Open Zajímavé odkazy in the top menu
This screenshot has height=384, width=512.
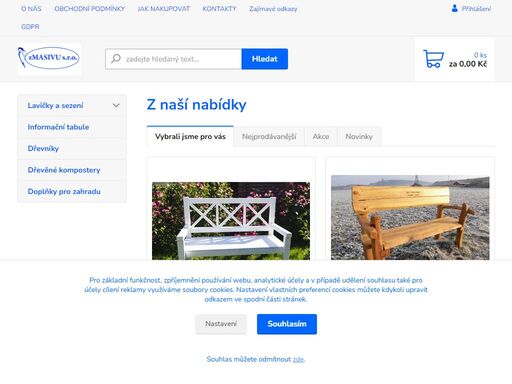(x=273, y=9)
